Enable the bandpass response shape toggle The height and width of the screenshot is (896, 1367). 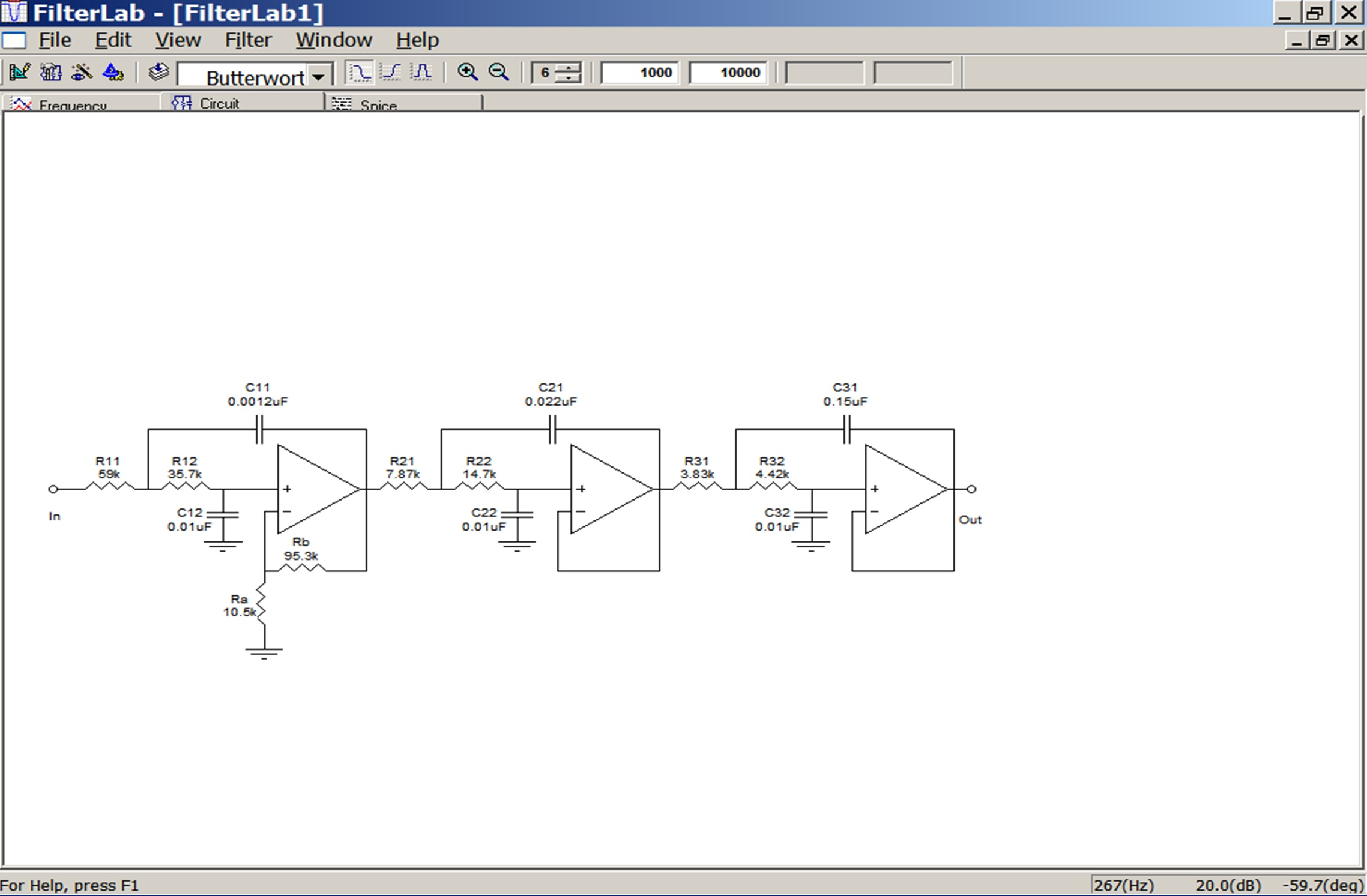(x=421, y=72)
